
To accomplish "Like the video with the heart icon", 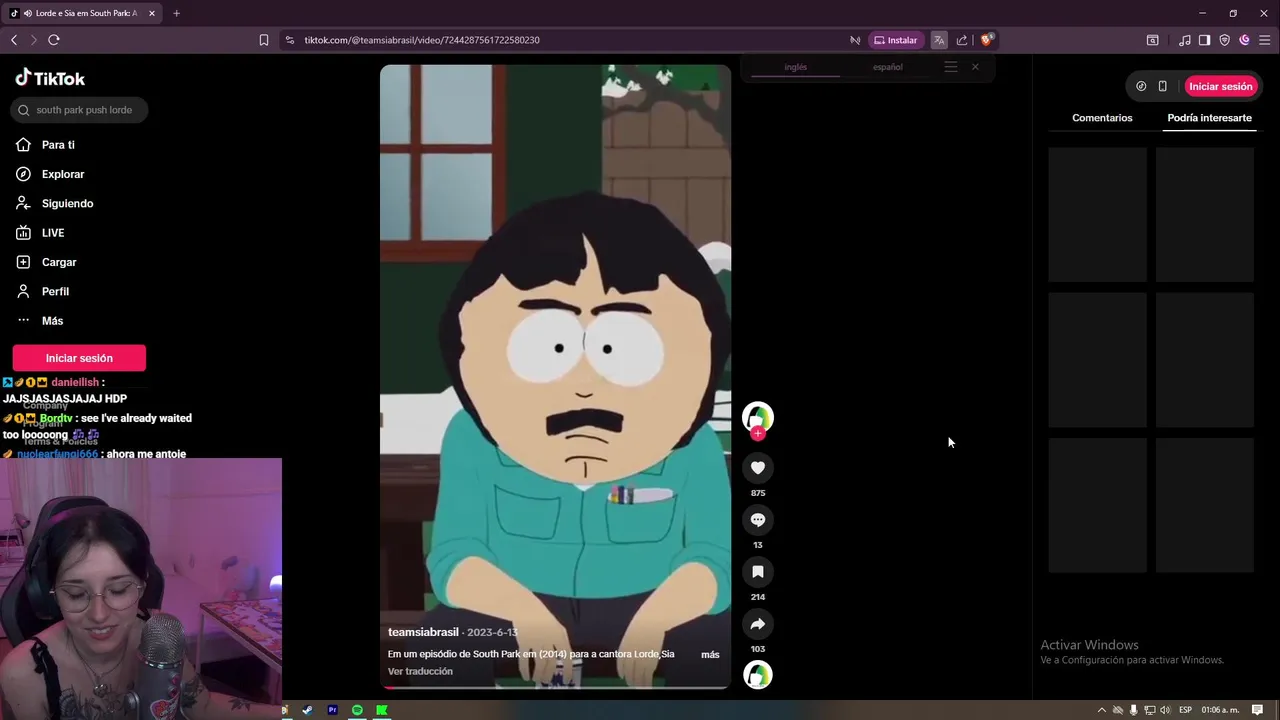I will [758, 468].
